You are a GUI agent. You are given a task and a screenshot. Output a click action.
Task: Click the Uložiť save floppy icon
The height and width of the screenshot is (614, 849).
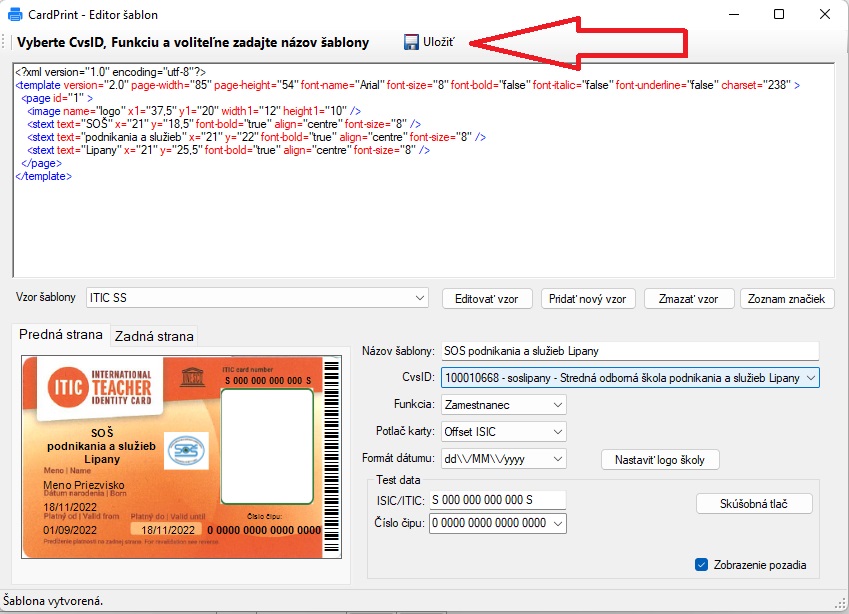tap(410, 42)
